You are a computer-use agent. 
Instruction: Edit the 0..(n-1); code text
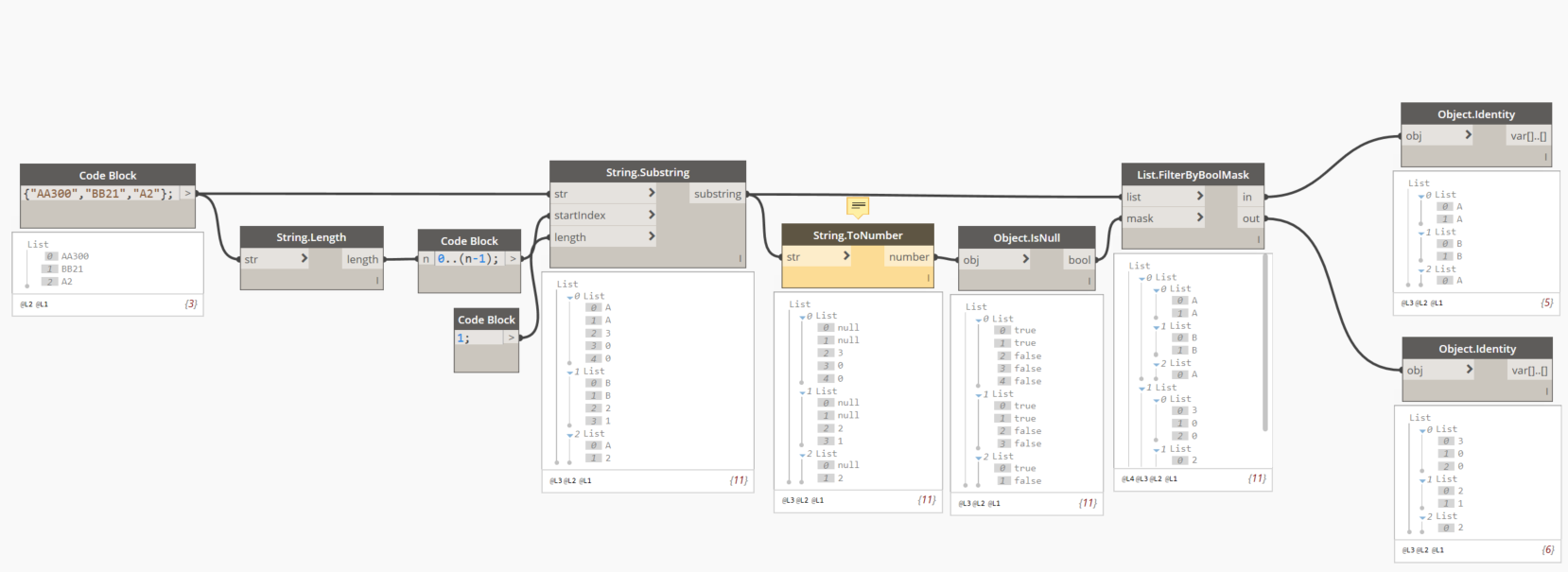pyautogui.click(x=468, y=258)
